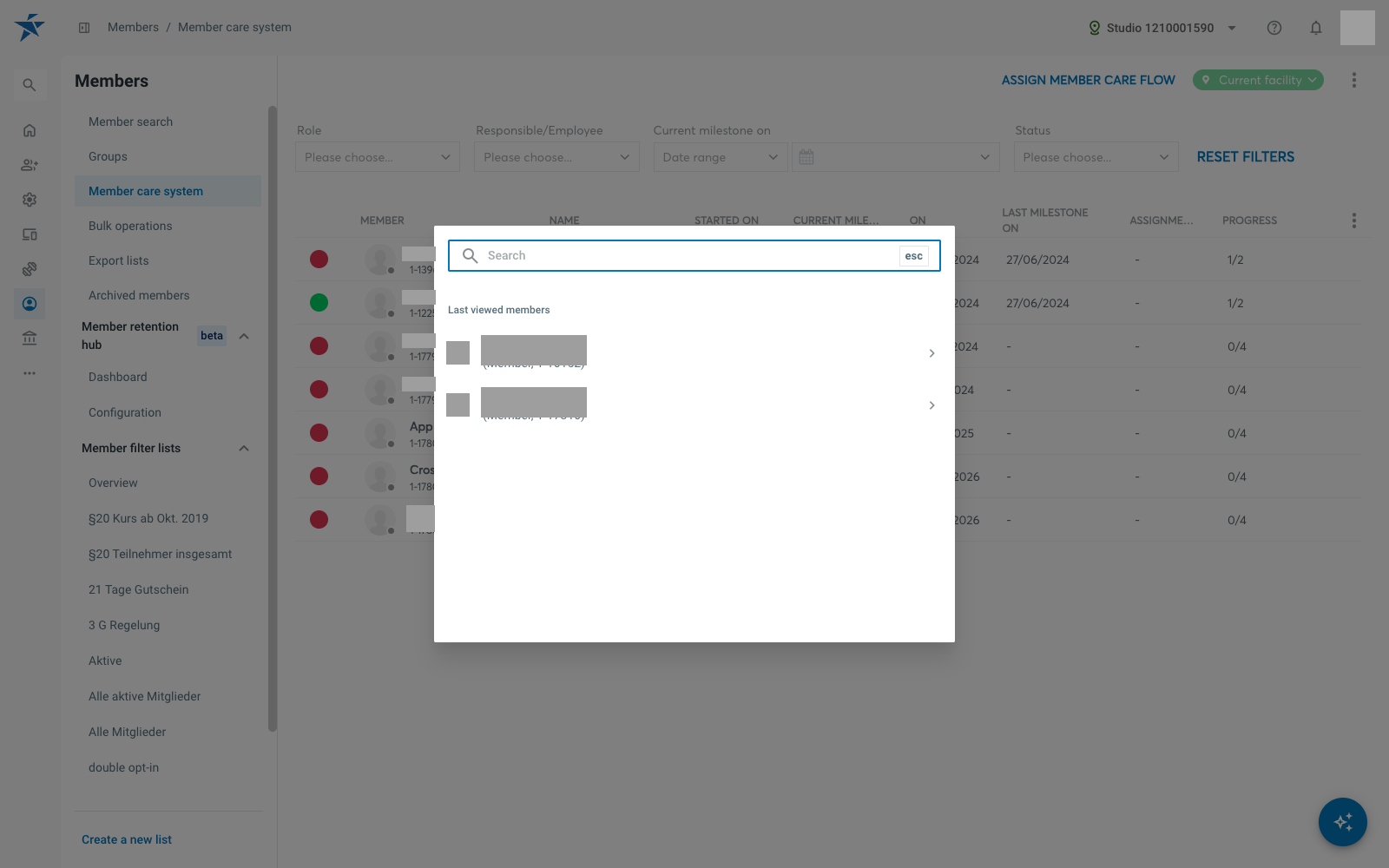Click Members in the breadcrumb

coord(133,27)
